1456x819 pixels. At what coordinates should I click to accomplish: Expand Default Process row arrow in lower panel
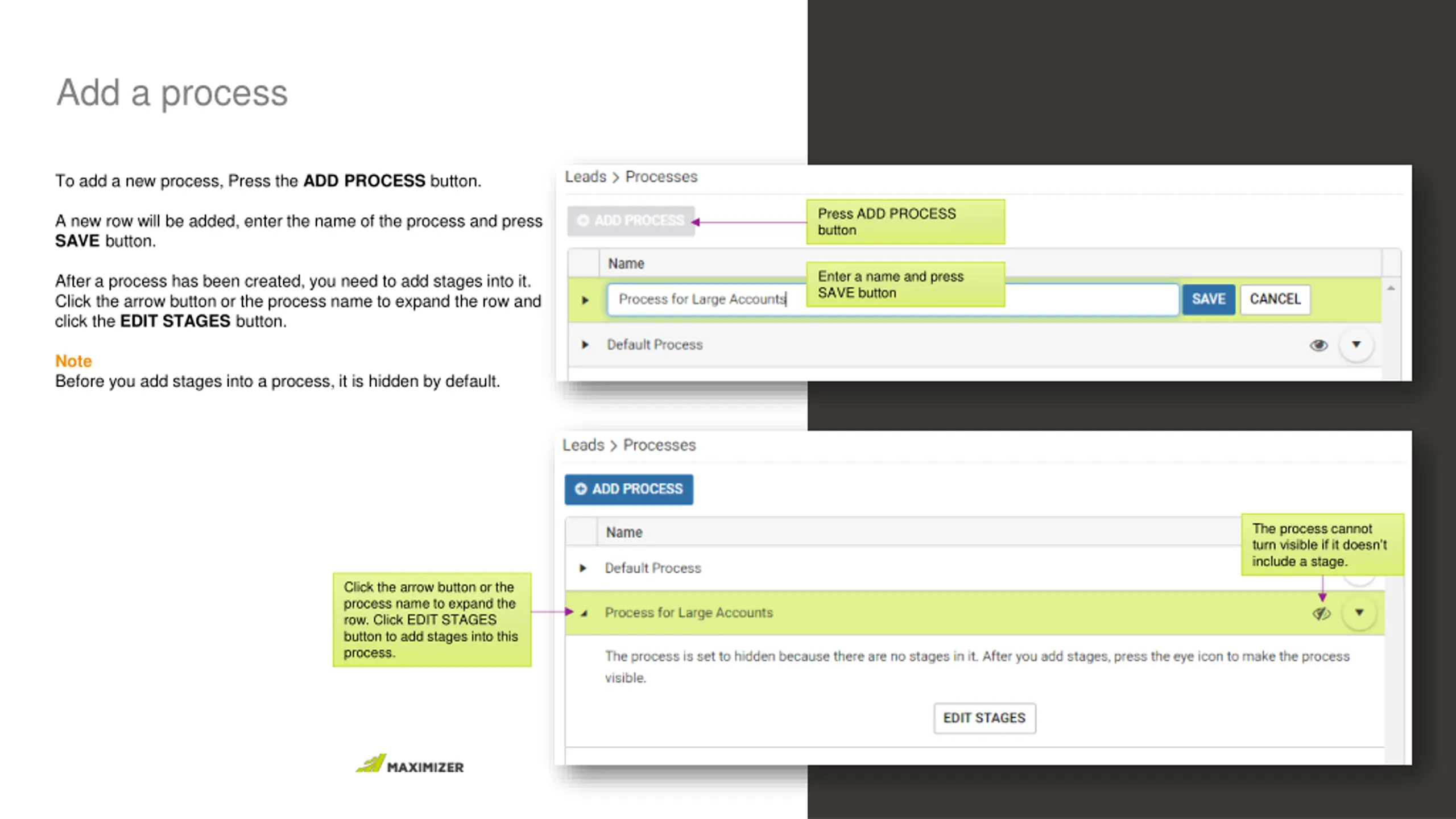[x=583, y=568]
